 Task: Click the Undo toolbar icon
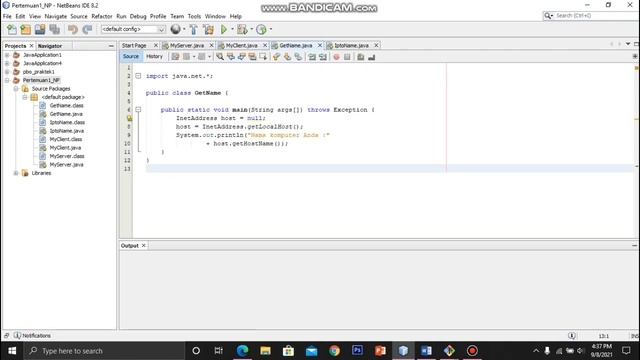point(73,29)
